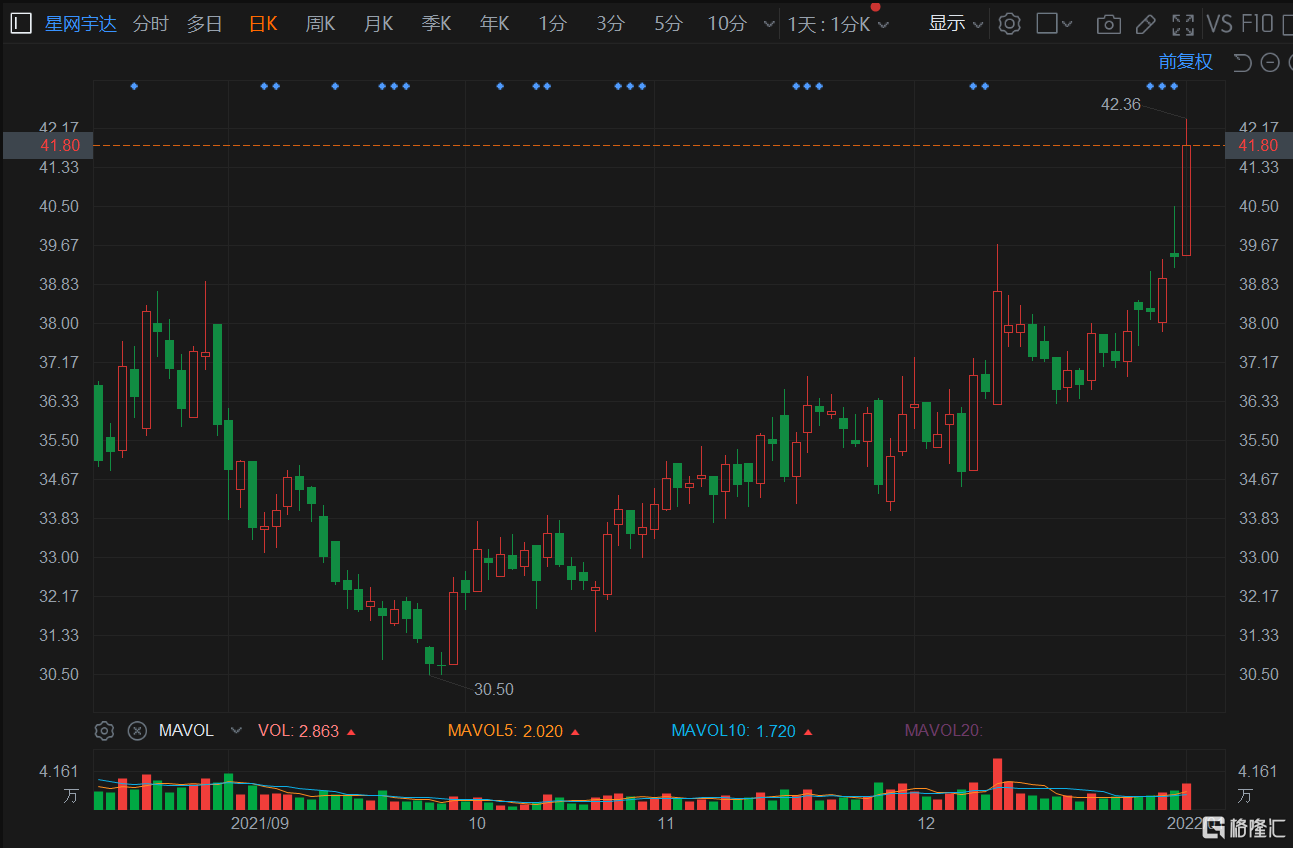Take a chart screenshot with camera icon
Viewport: 1293px width, 848px height.
1108,25
